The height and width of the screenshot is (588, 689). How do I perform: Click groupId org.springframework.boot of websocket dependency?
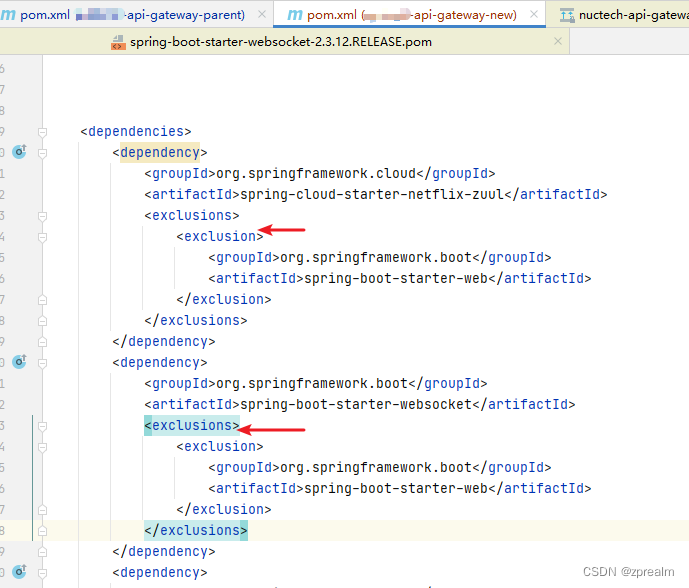click(x=316, y=384)
